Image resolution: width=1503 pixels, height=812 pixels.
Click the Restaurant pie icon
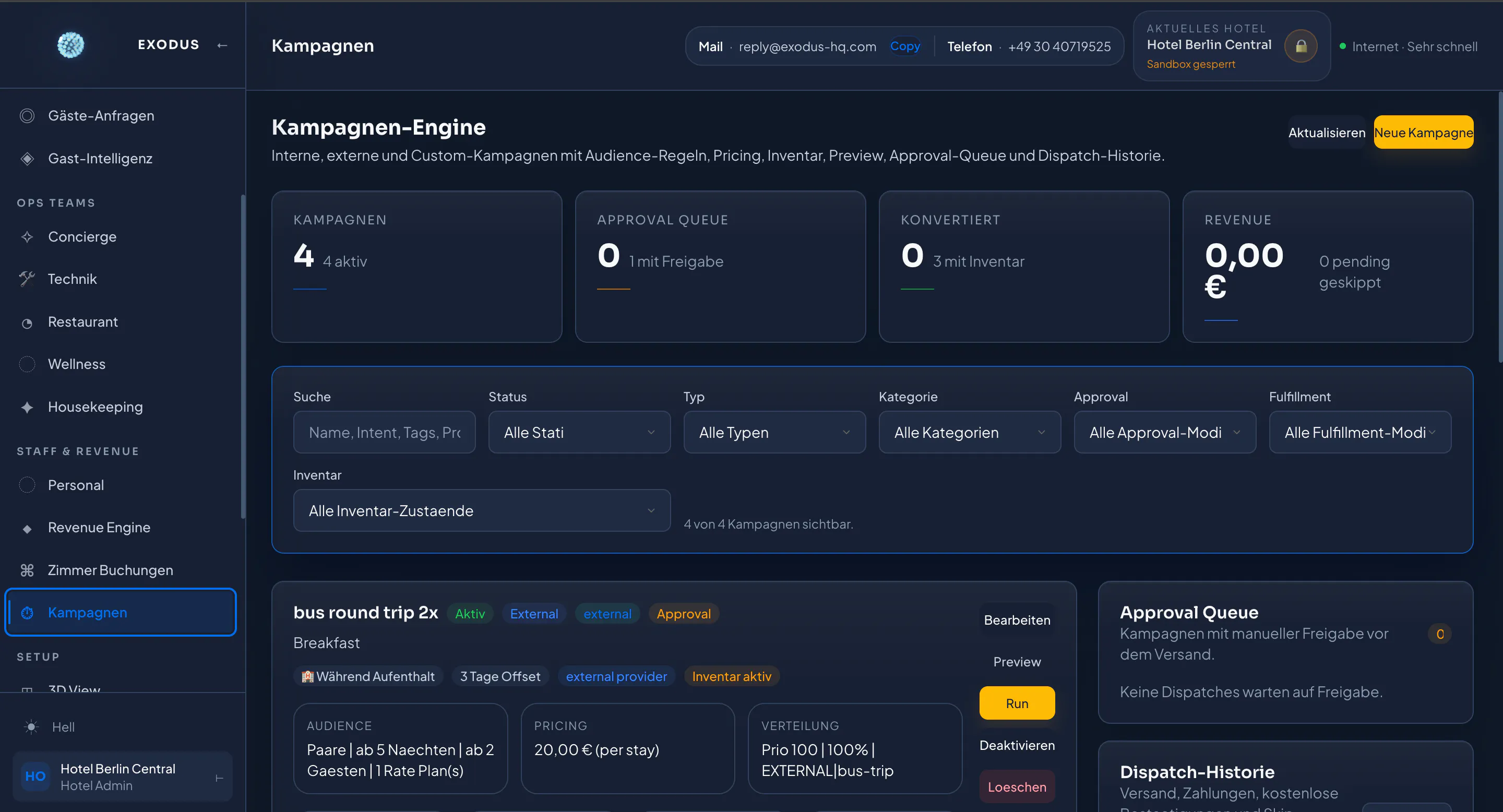click(x=27, y=323)
